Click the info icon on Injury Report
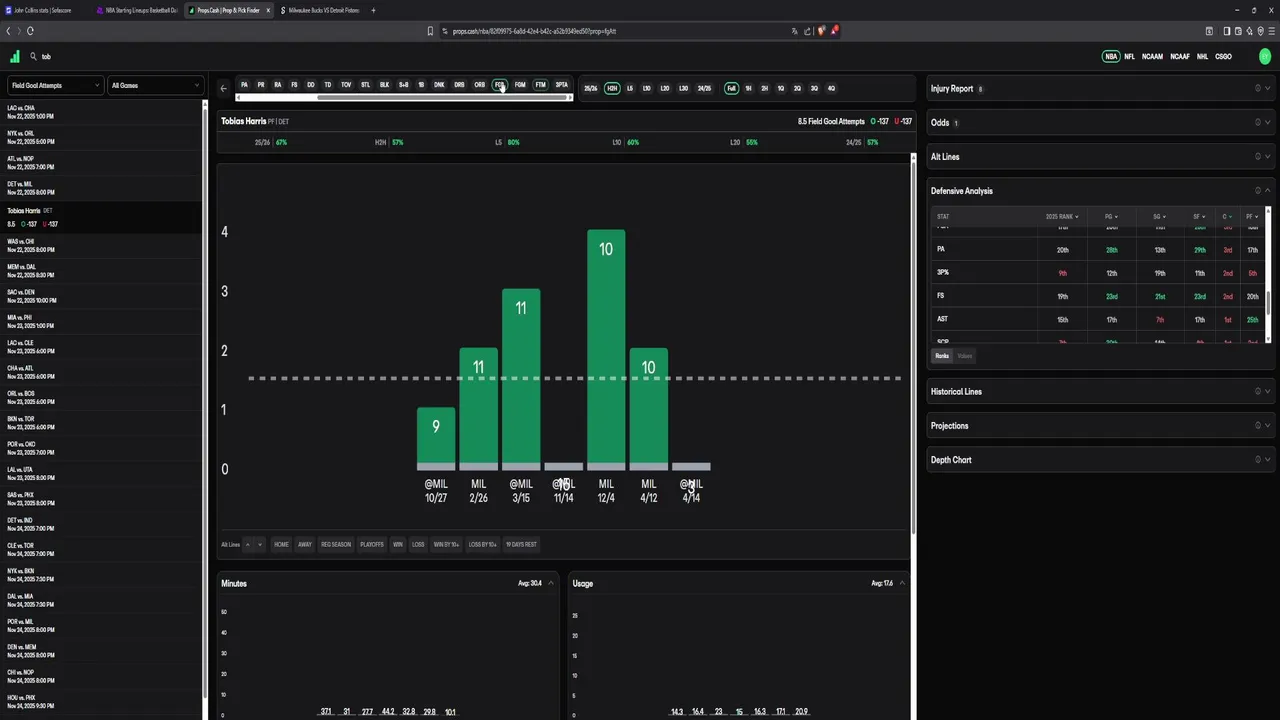Image resolution: width=1280 pixels, height=720 pixels. 1258,88
